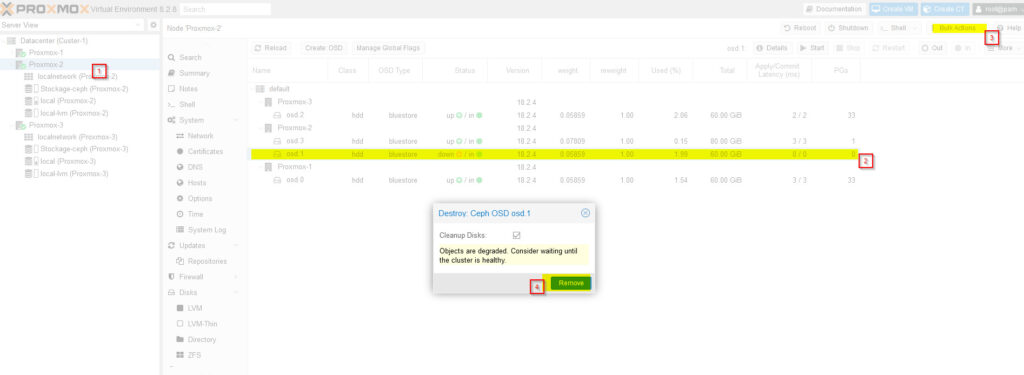Focus the top Search input field

coord(225,9)
